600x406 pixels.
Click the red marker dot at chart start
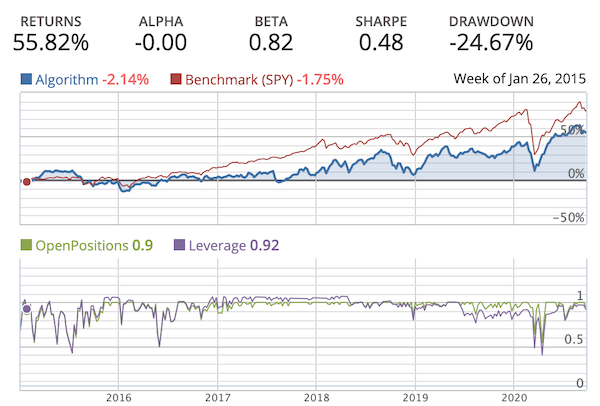(x=25, y=181)
